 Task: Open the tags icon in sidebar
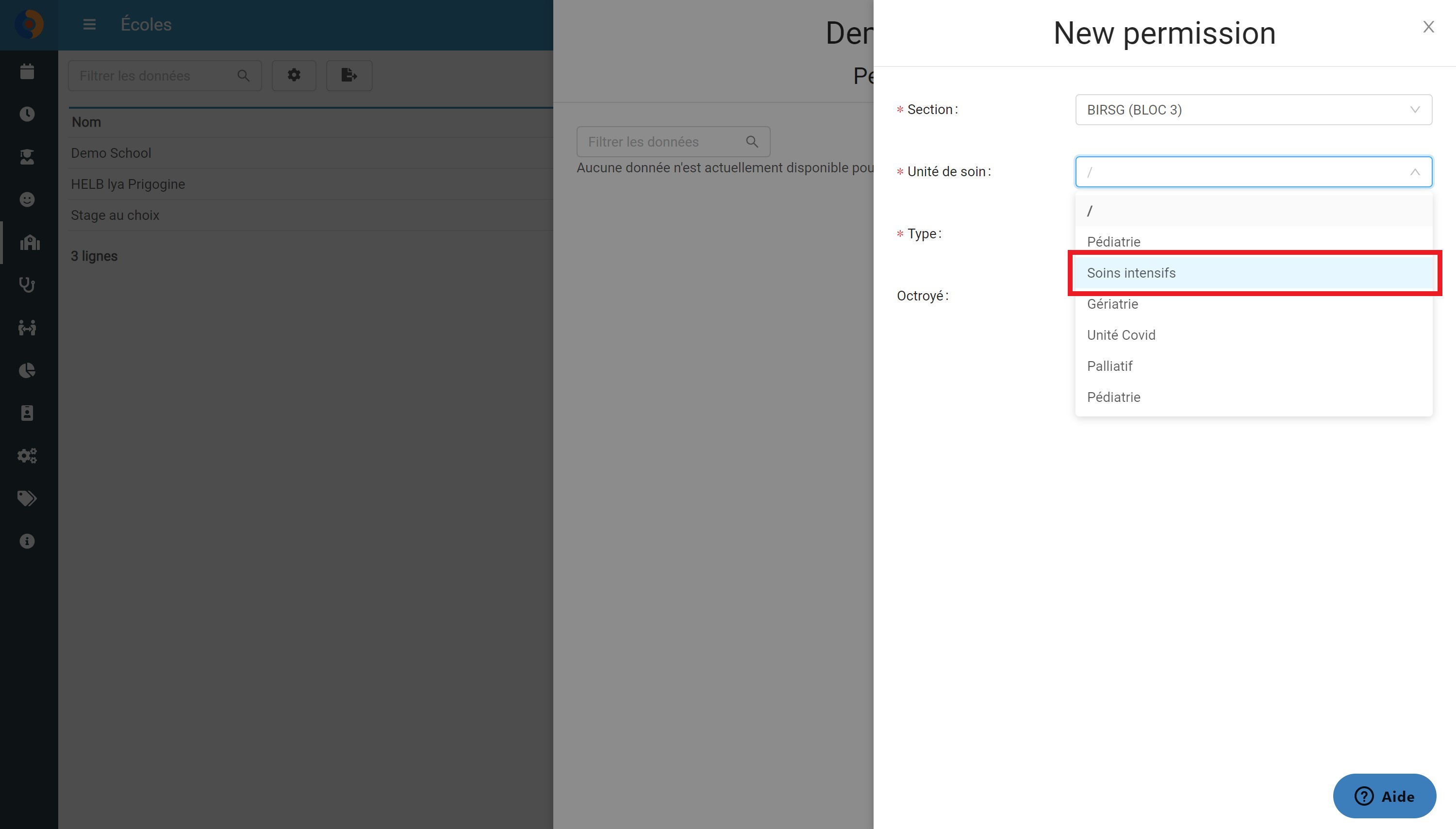pos(27,498)
